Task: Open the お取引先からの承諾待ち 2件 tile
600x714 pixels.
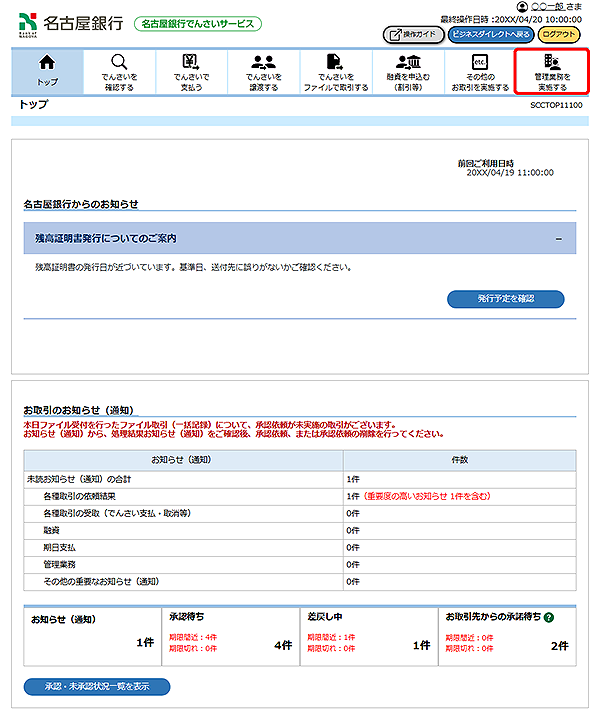Action: 506,634
